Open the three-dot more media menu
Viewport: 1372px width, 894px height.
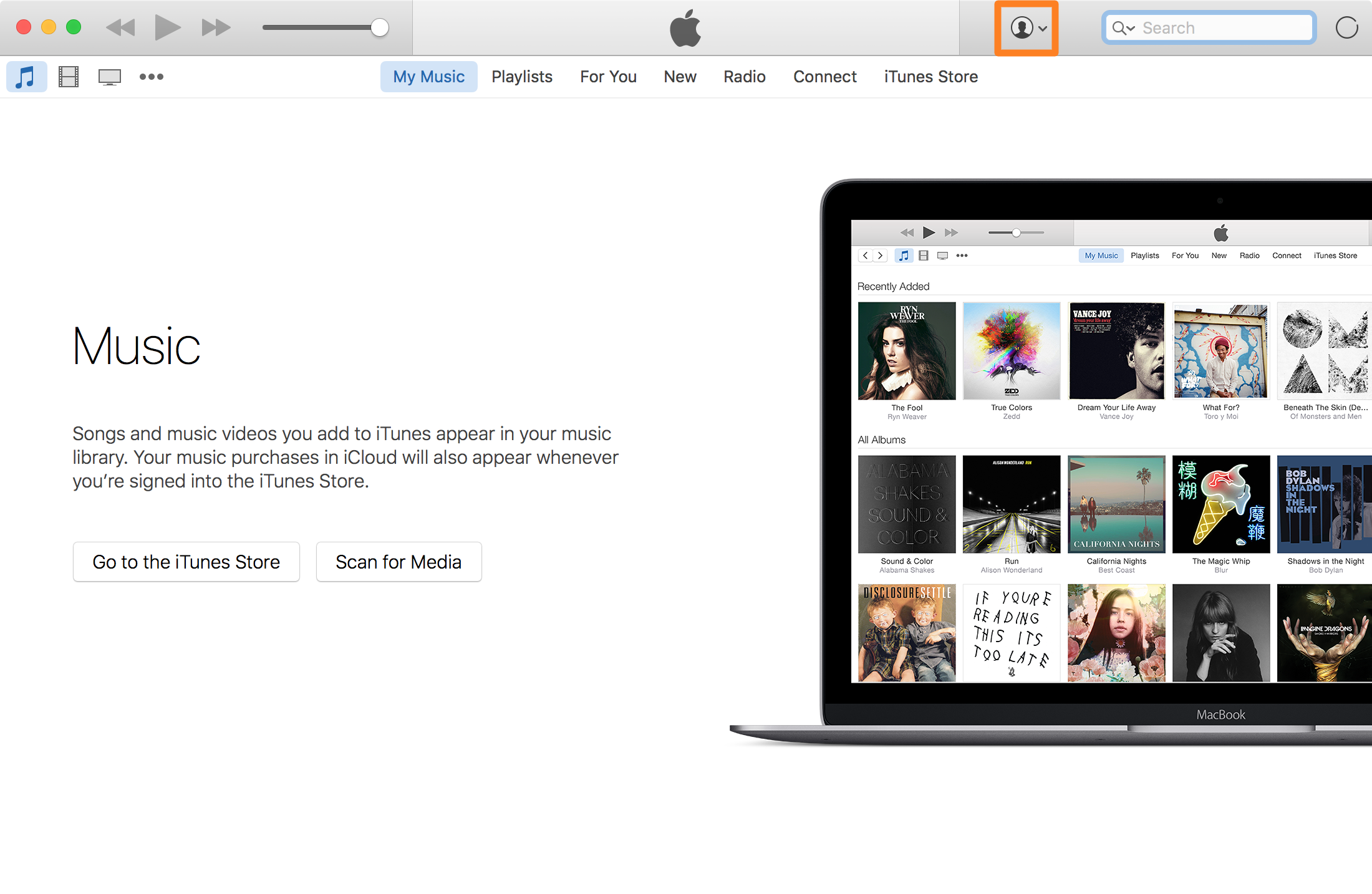tap(151, 77)
